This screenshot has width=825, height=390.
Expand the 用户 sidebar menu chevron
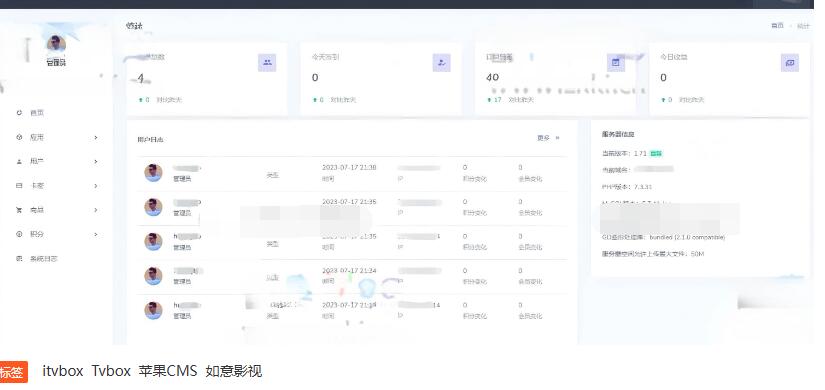click(96, 161)
